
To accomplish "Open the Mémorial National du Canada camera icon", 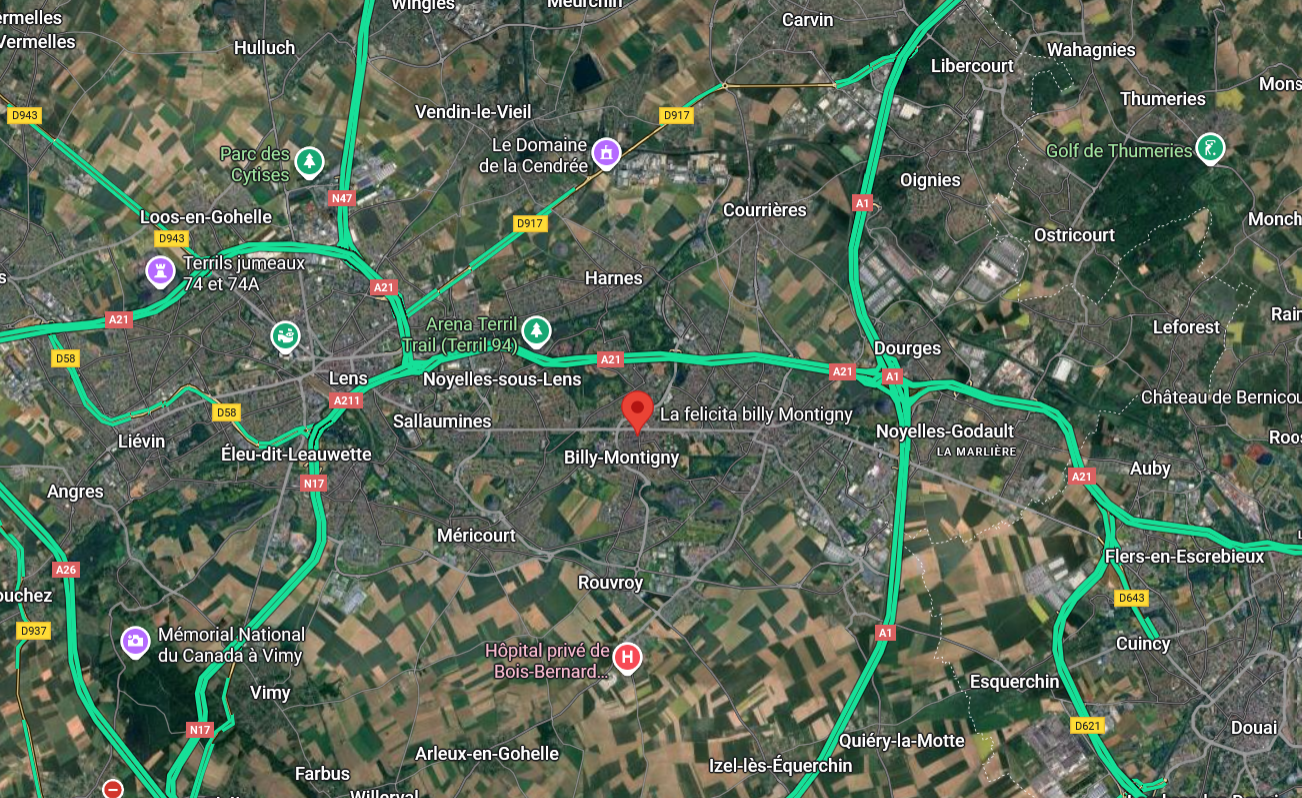I will 135,640.
